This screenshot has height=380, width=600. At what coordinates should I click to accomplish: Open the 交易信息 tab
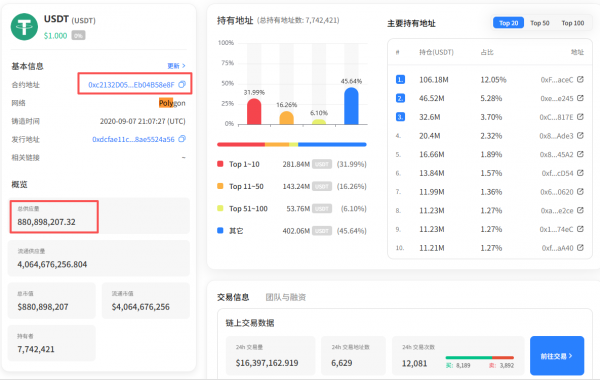tap(233, 297)
